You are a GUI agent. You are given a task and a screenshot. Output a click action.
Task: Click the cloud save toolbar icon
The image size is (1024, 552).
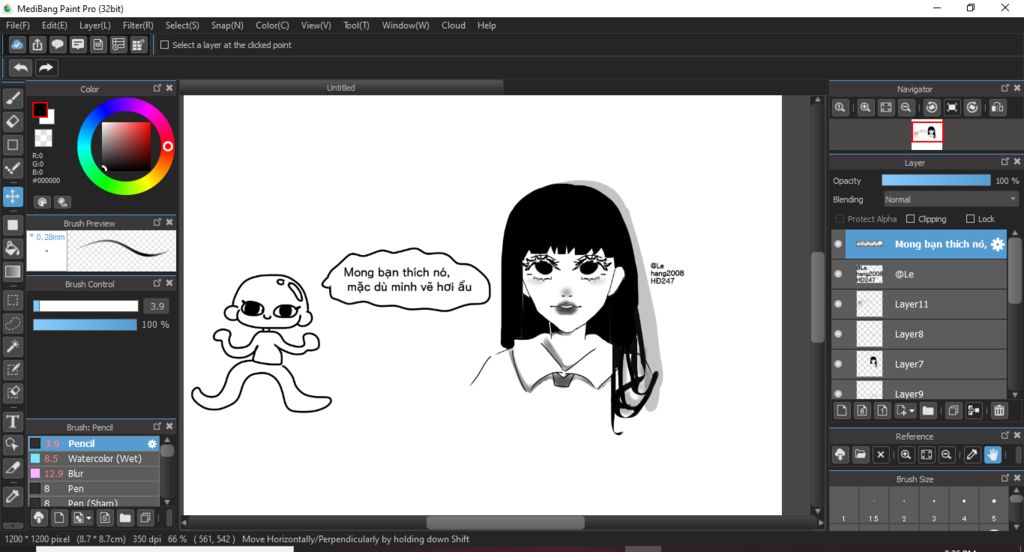17,44
